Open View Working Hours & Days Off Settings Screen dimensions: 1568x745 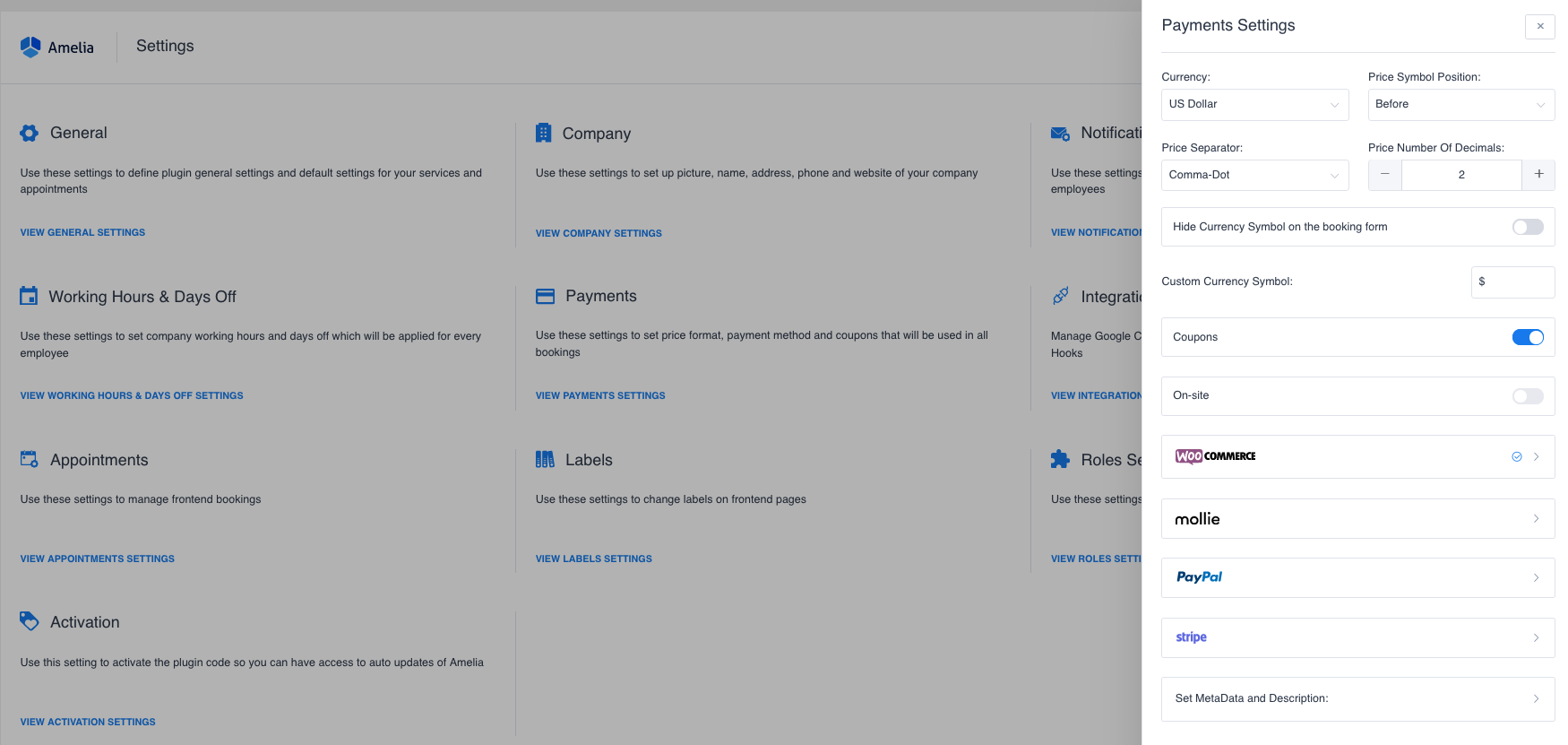[132, 395]
